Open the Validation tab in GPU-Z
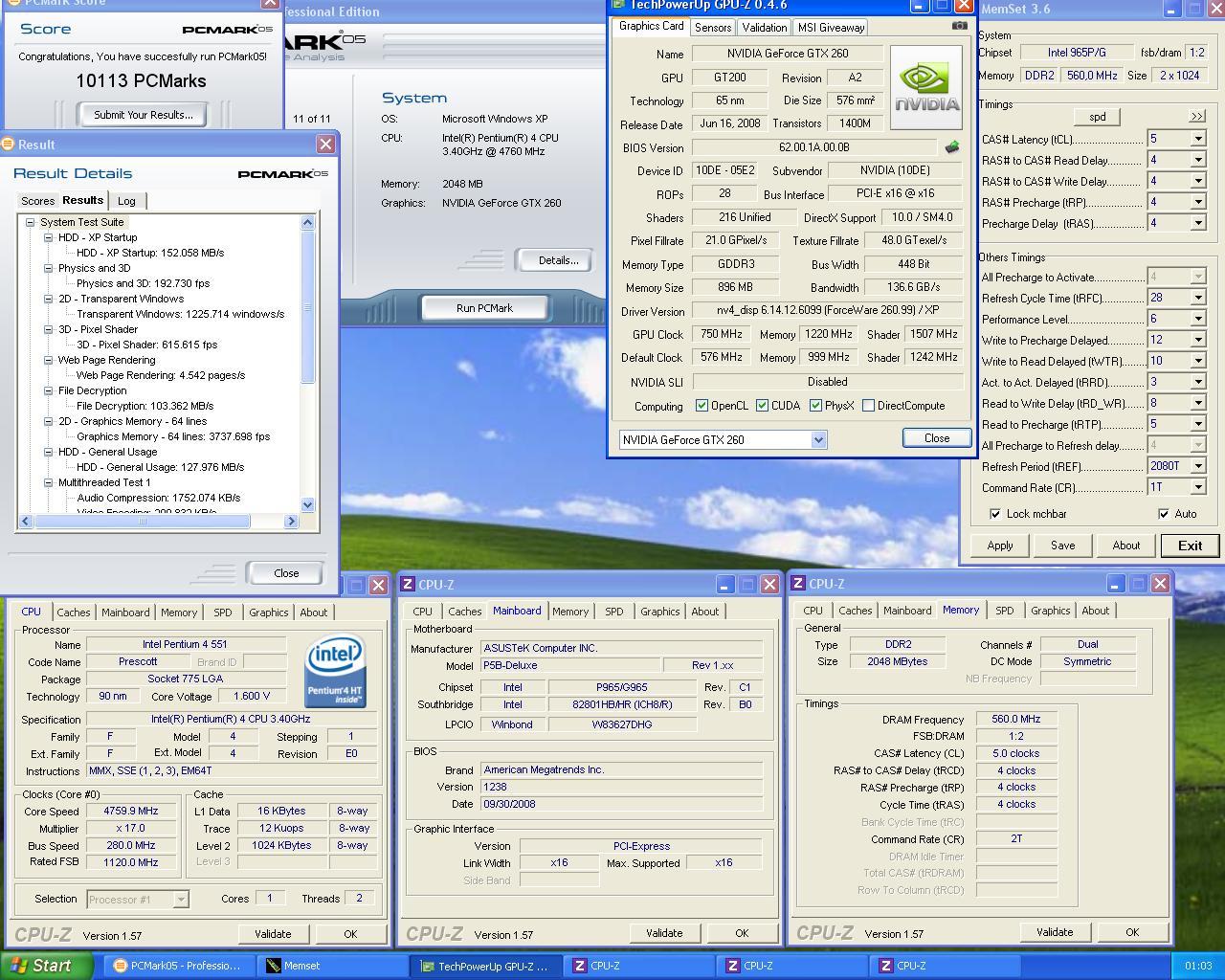 point(765,28)
